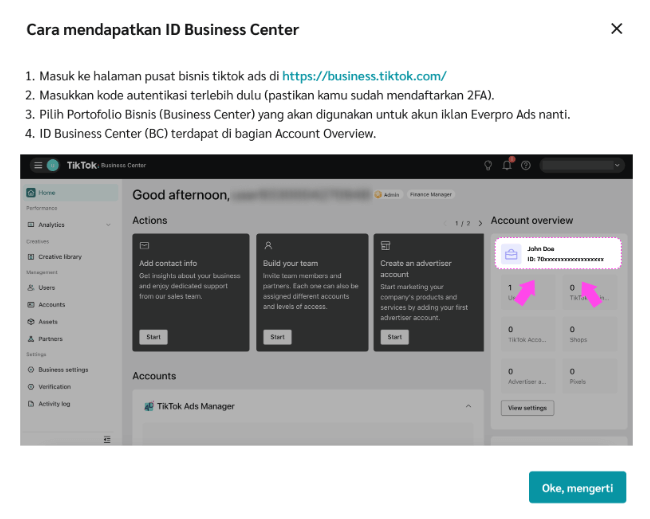Click the Shops count tile
Image resolution: width=650 pixels, height=519 pixels.
[x=589, y=334]
